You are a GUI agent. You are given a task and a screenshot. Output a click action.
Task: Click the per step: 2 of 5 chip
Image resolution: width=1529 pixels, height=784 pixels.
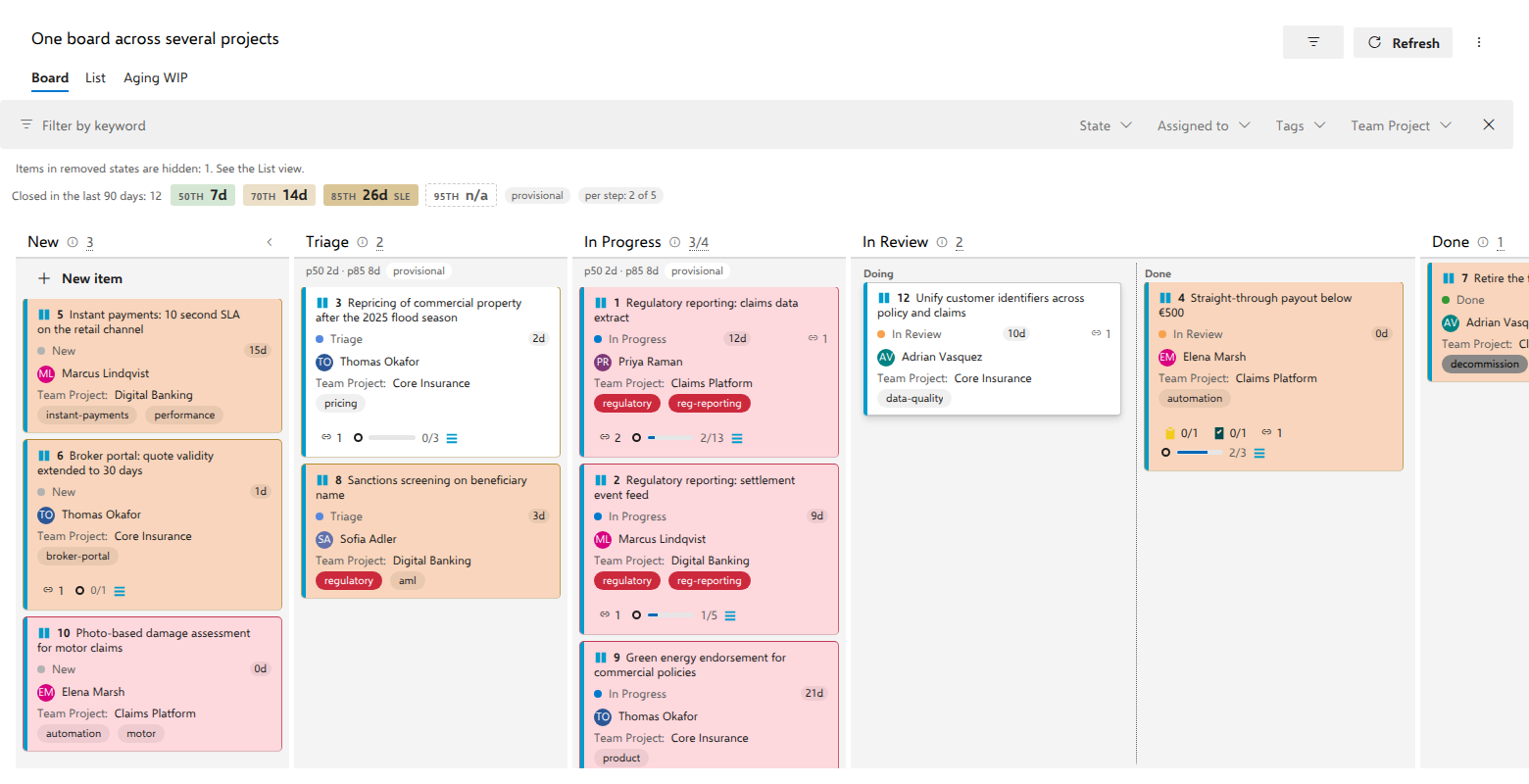(620, 195)
